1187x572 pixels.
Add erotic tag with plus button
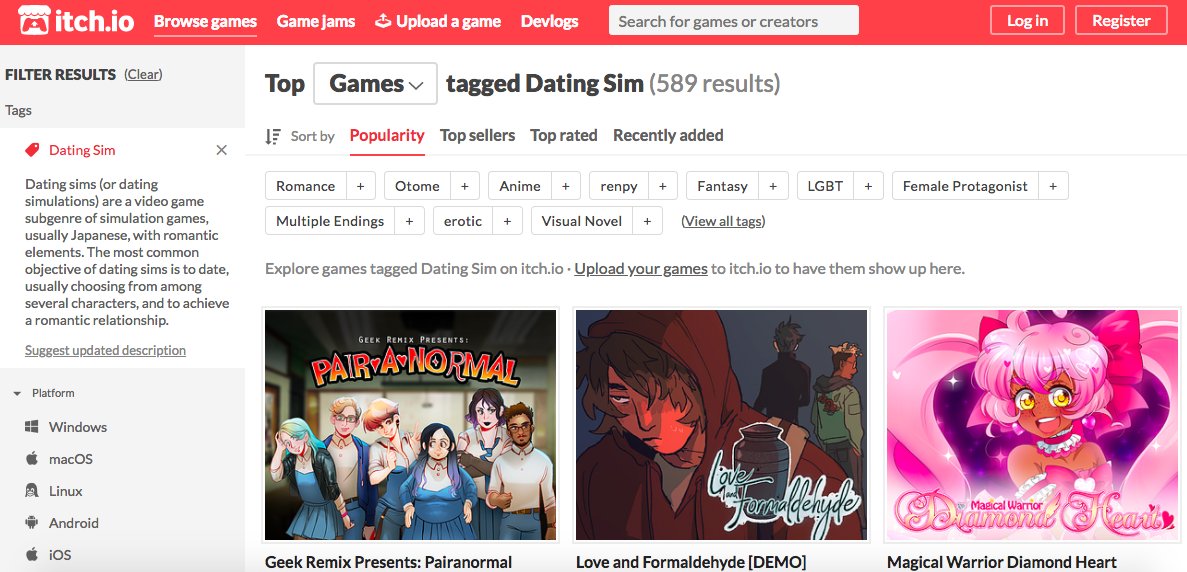[507, 221]
